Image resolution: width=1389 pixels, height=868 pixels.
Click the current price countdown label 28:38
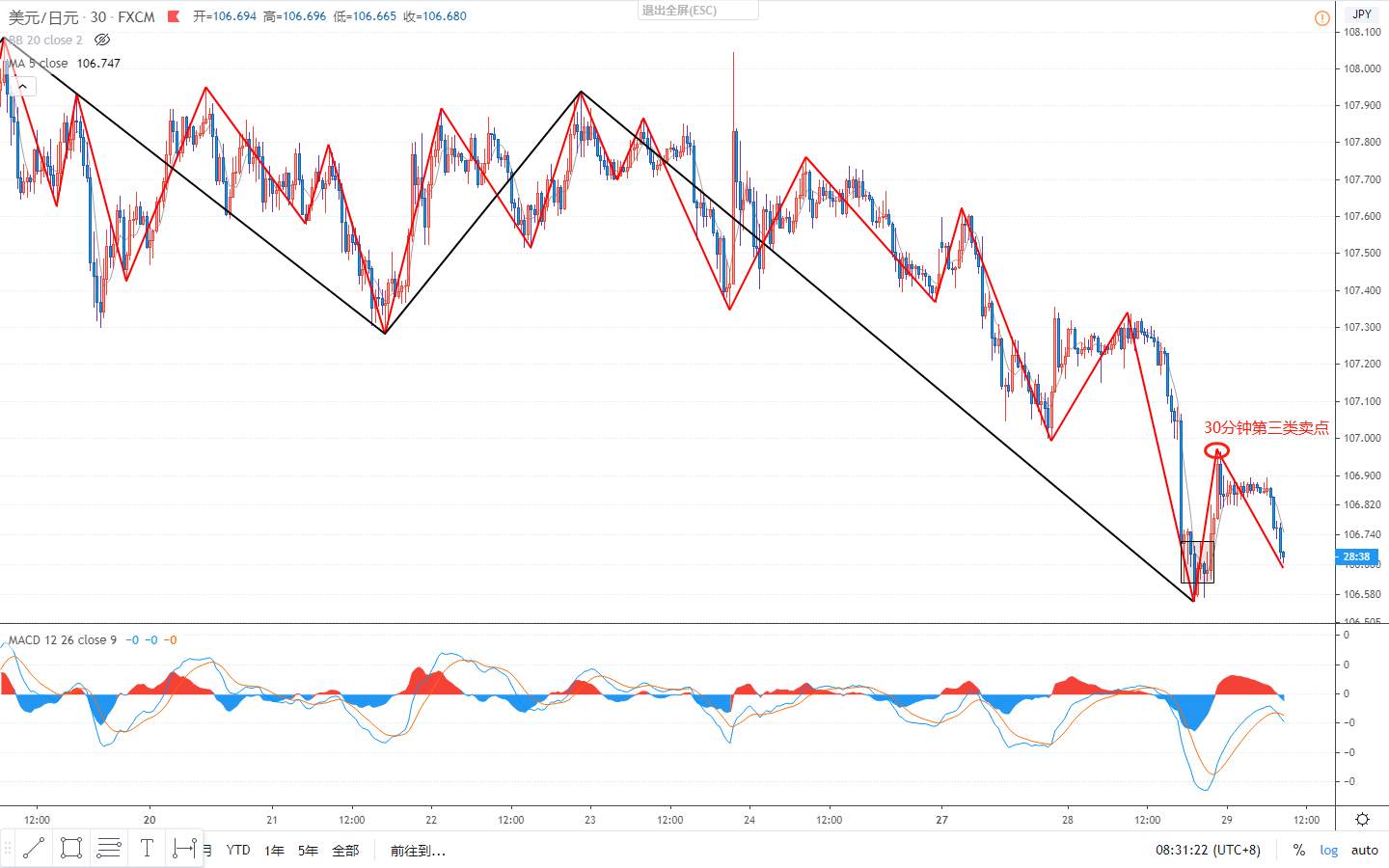click(x=1356, y=556)
